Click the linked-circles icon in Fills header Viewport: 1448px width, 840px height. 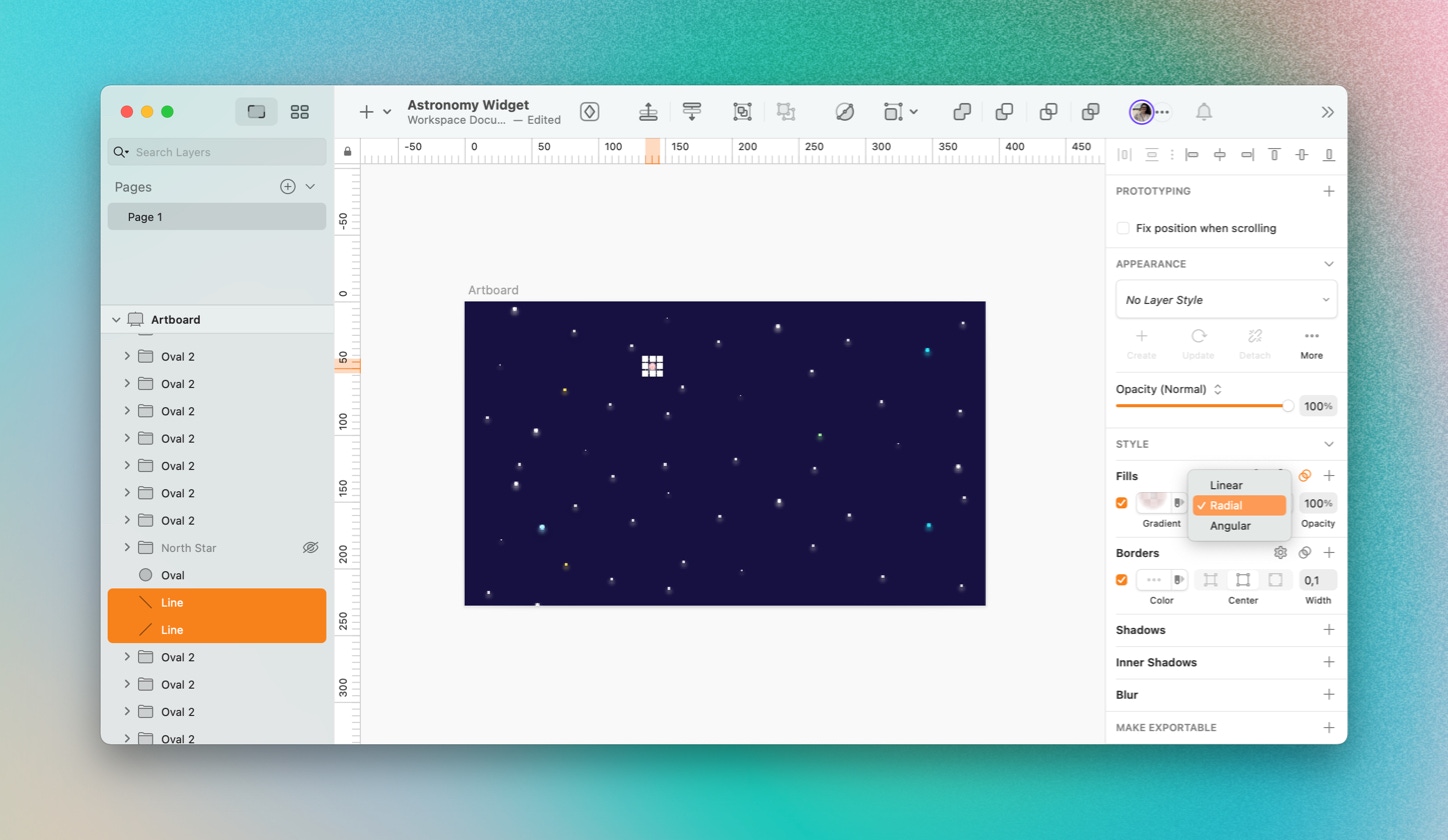pyautogui.click(x=1305, y=476)
